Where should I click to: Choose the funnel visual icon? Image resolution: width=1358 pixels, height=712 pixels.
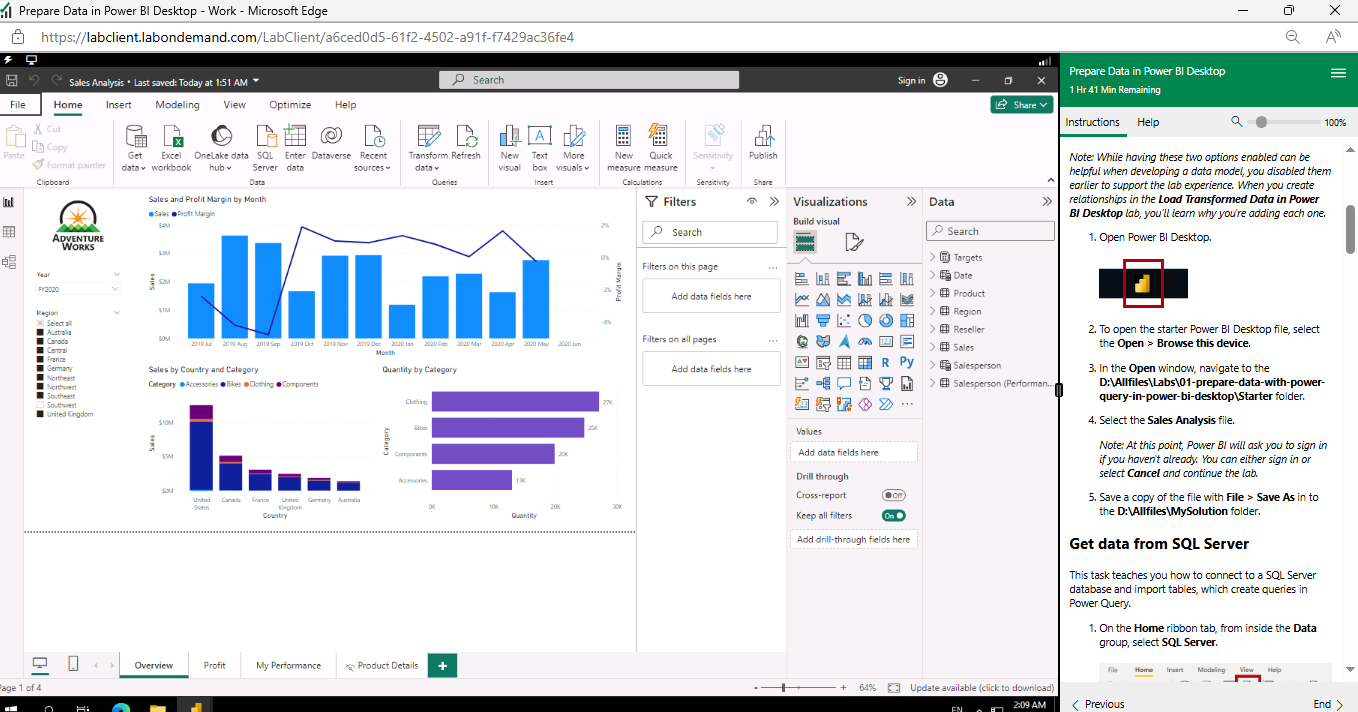823,321
